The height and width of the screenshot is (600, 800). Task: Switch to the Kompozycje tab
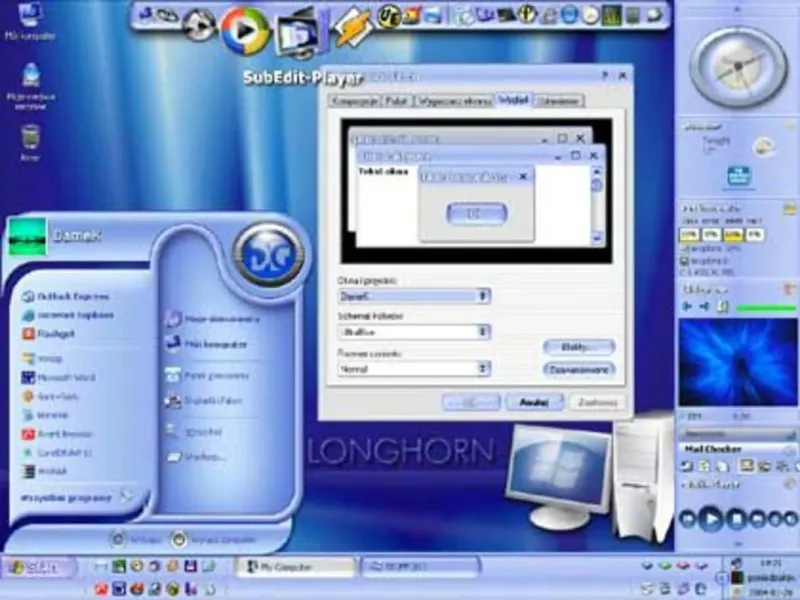pos(354,101)
